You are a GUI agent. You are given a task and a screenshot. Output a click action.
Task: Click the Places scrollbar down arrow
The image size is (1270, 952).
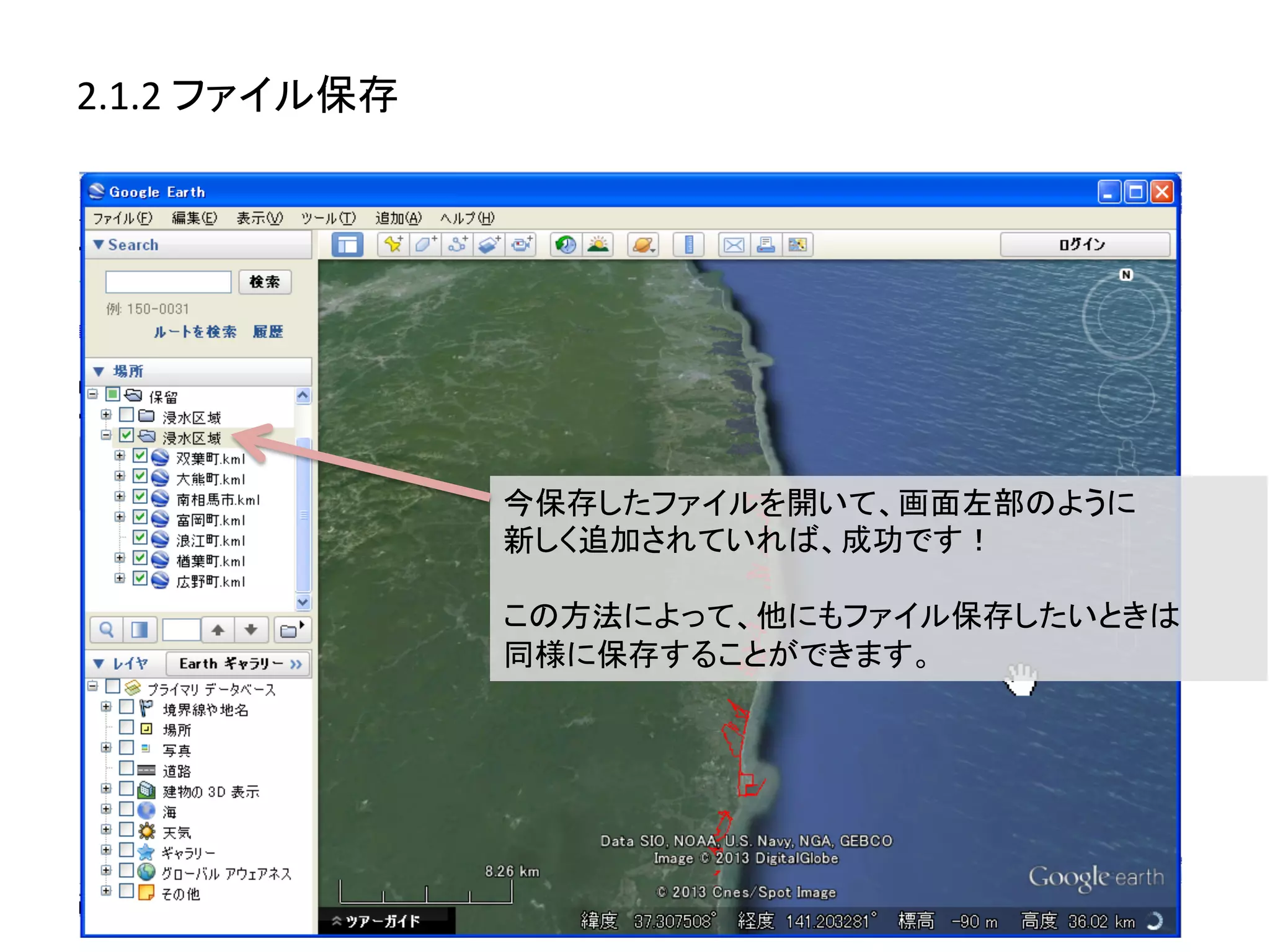coord(303,602)
